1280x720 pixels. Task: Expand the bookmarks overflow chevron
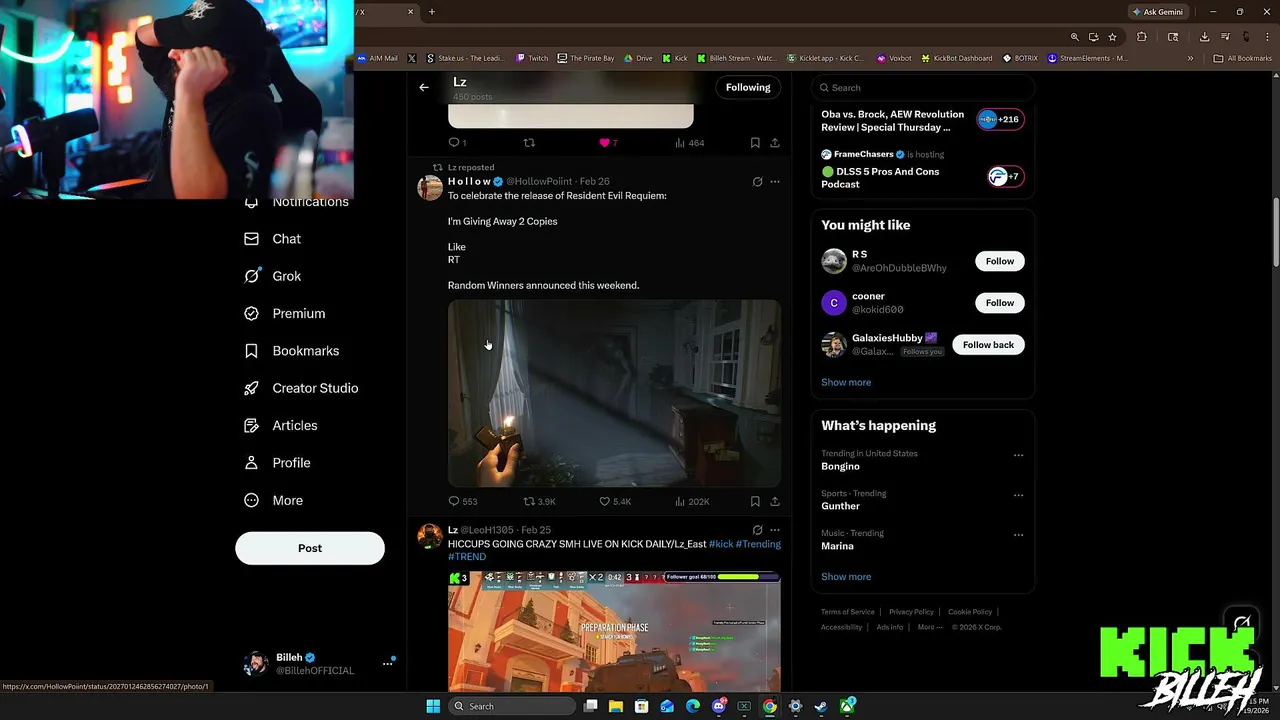1190,58
